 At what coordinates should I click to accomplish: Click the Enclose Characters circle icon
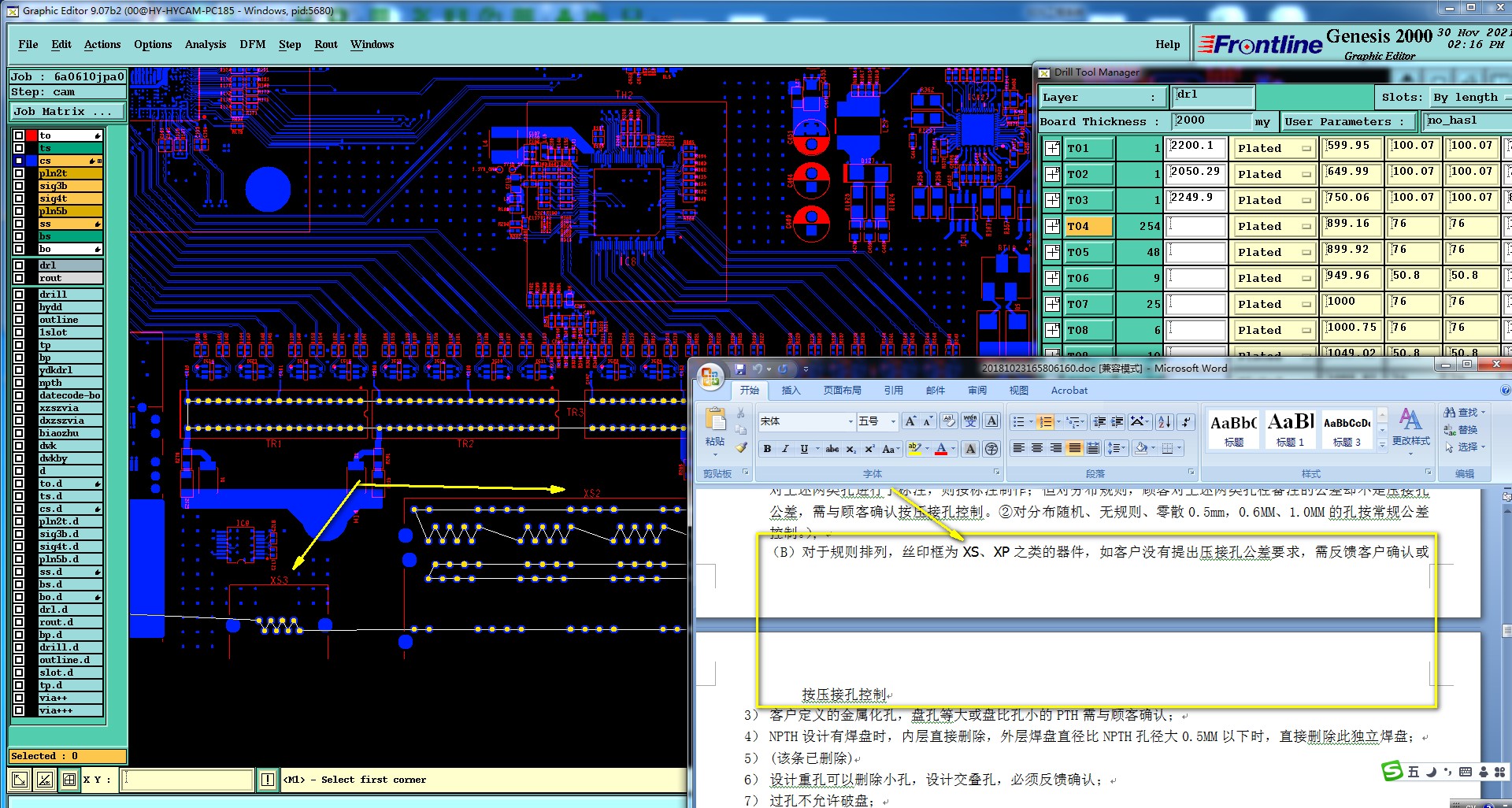pyautogui.click(x=991, y=449)
